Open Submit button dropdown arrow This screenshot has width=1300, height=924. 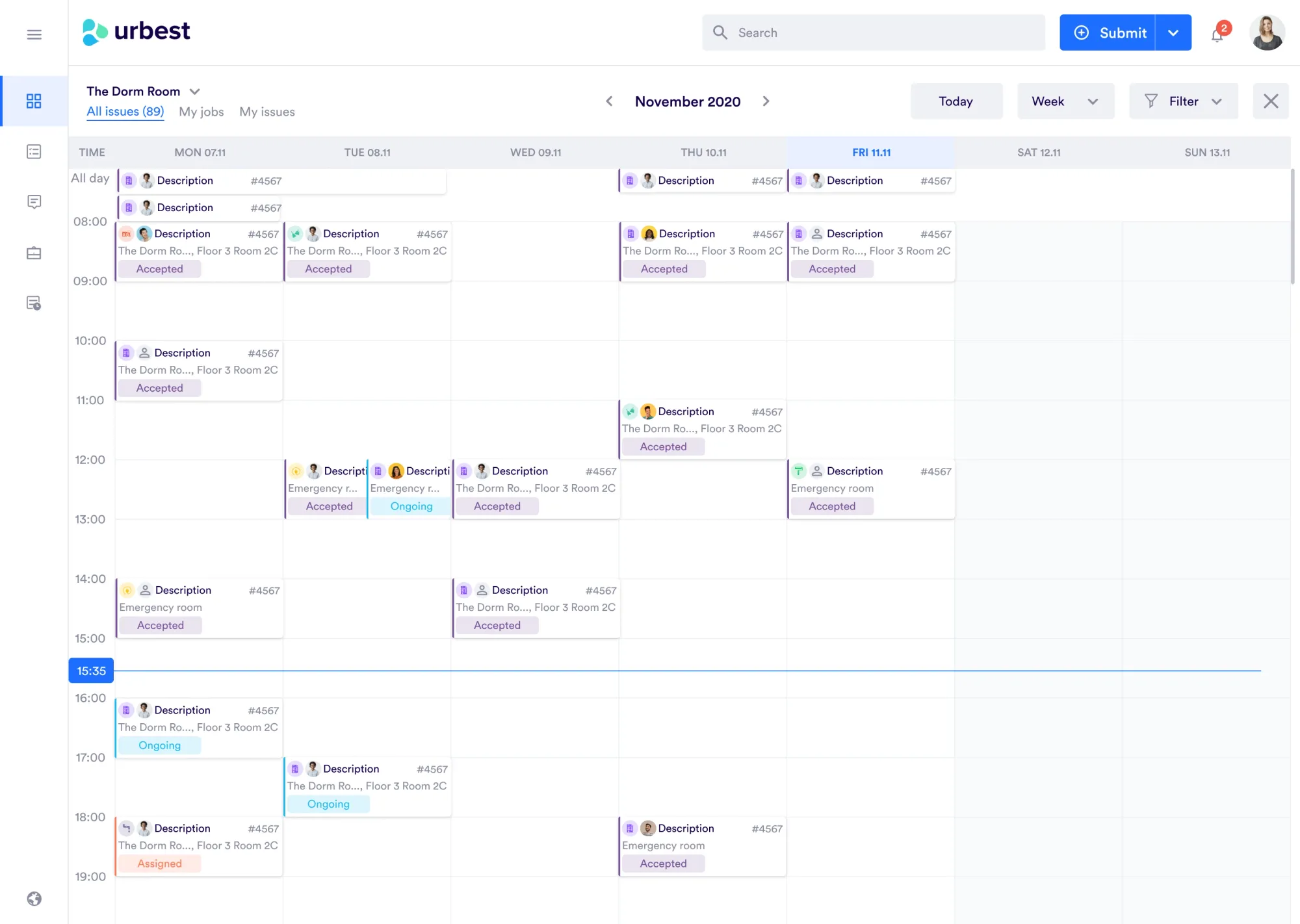(x=1173, y=32)
